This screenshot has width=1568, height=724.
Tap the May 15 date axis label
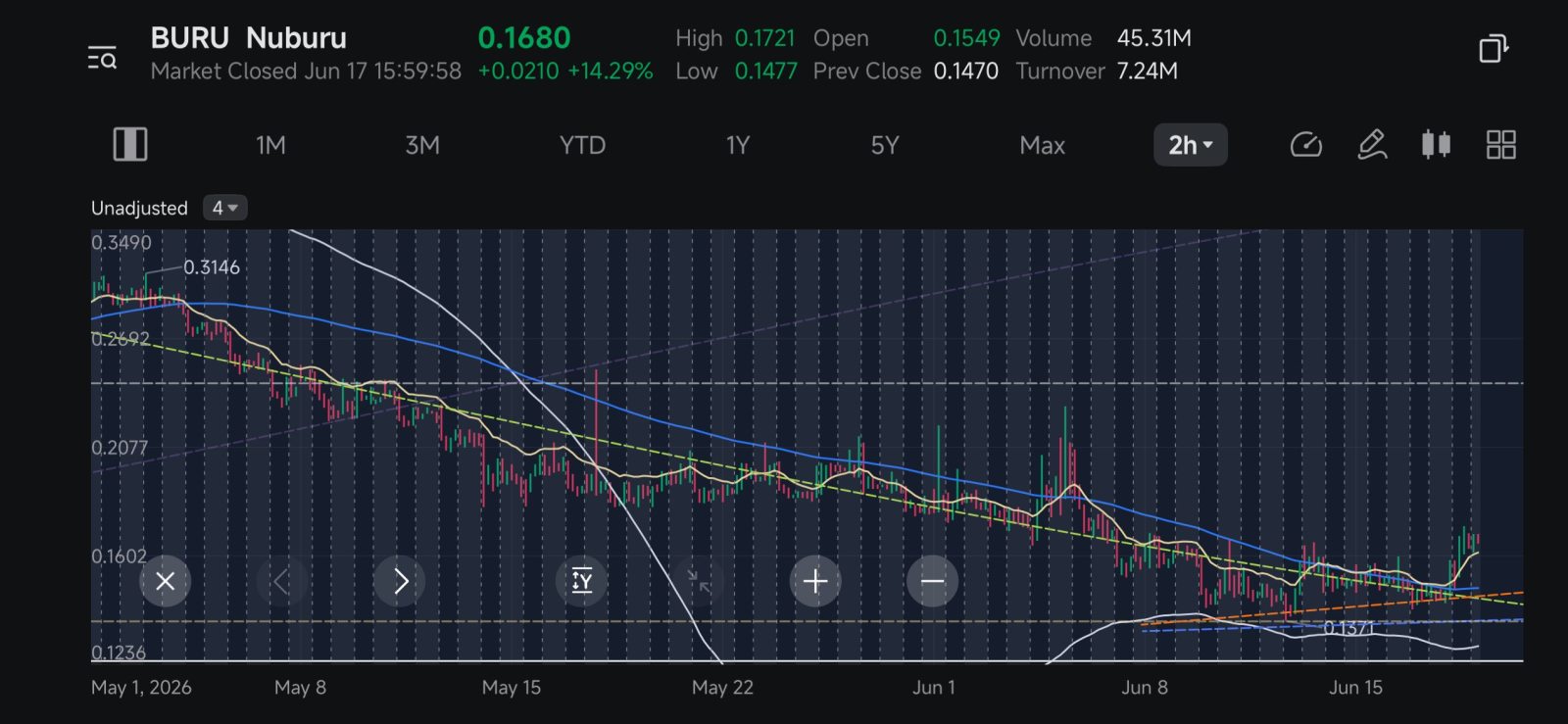pyautogui.click(x=512, y=687)
